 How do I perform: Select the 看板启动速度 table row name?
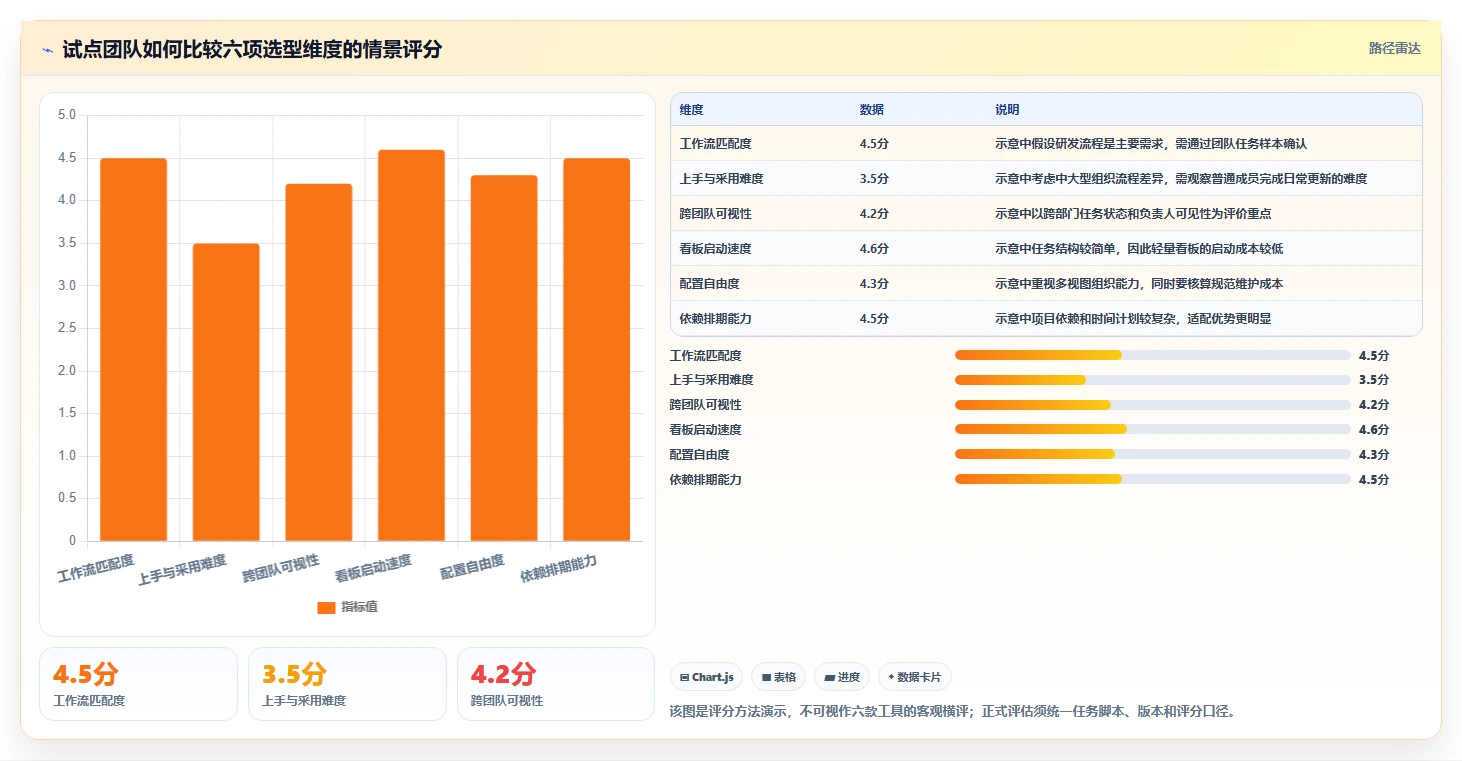pyautogui.click(x=715, y=249)
